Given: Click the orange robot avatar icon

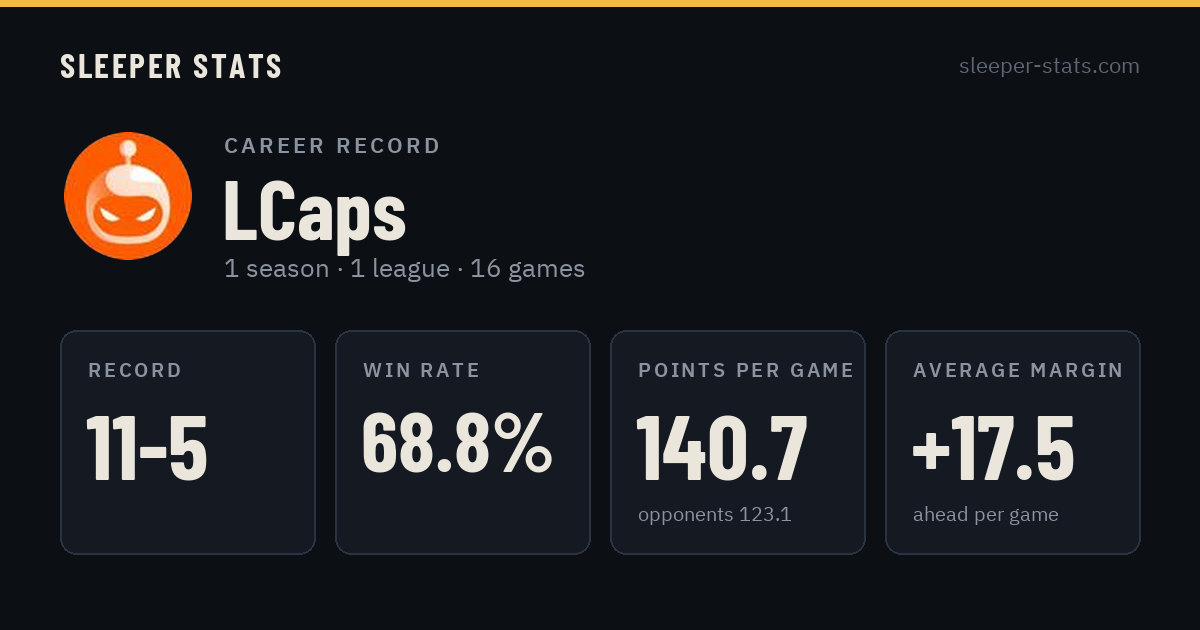Looking at the screenshot, I should (128, 196).
